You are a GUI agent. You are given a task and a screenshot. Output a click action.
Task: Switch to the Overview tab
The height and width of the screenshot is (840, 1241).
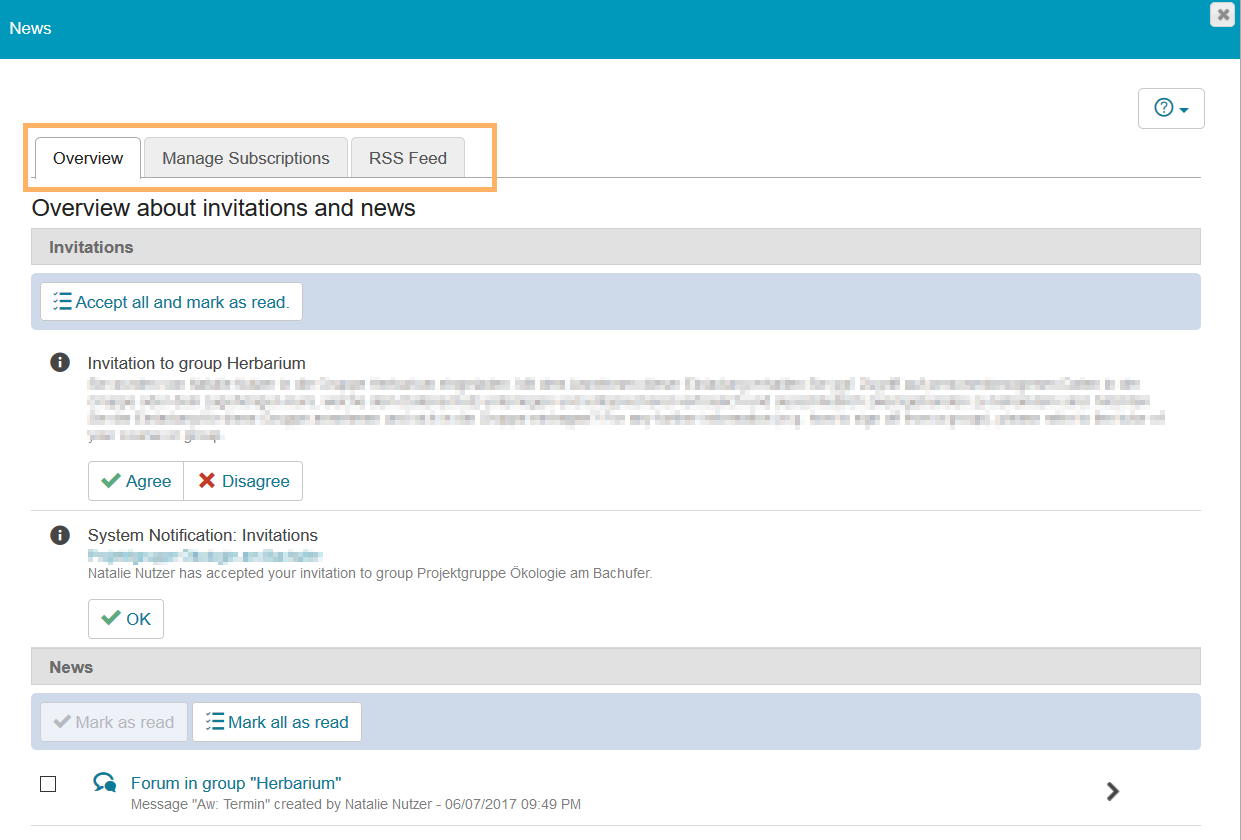[88, 158]
